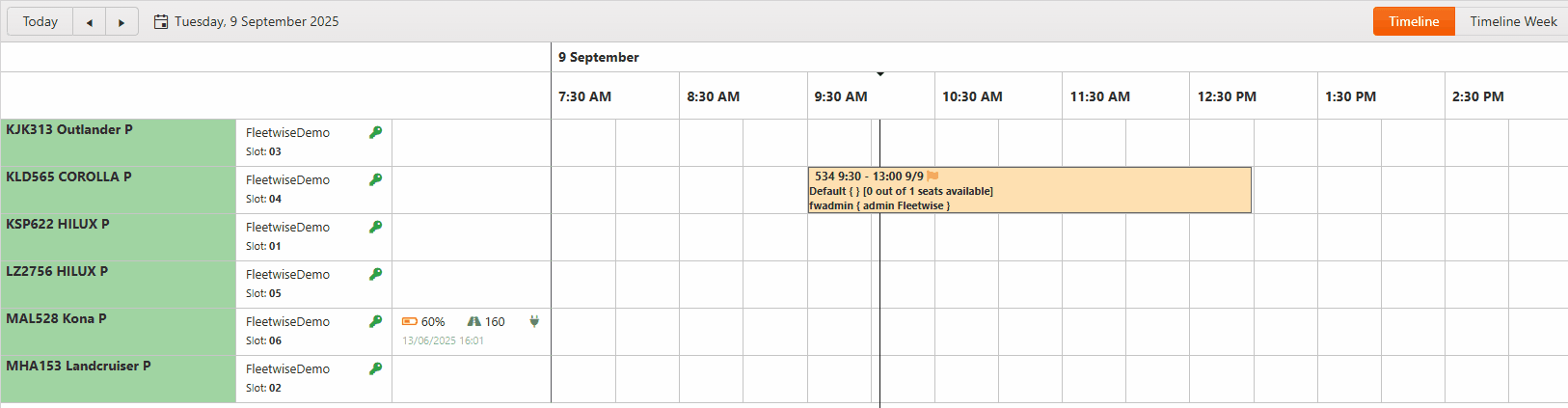Image resolution: width=1568 pixels, height=408 pixels.
Task: Switch to the Timeline view
Action: pos(1414,21)
